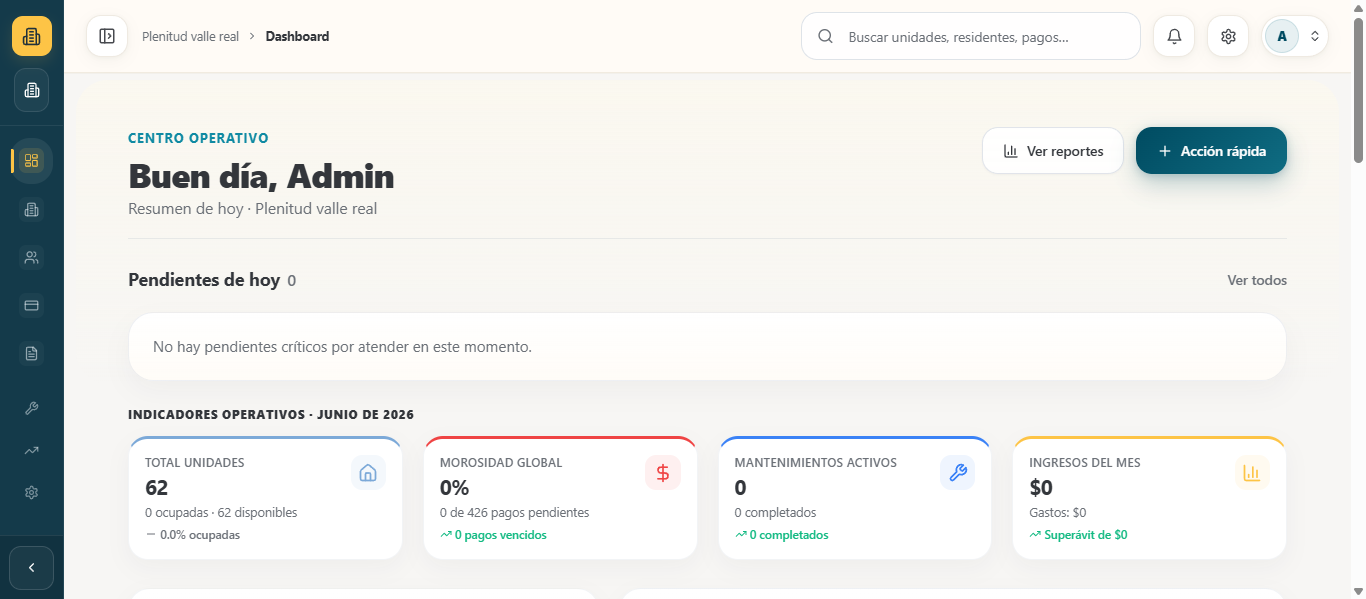Click the $0 value on the Ingresos del Mes card
The image size is (1366, 599).
pos(1041,488)
